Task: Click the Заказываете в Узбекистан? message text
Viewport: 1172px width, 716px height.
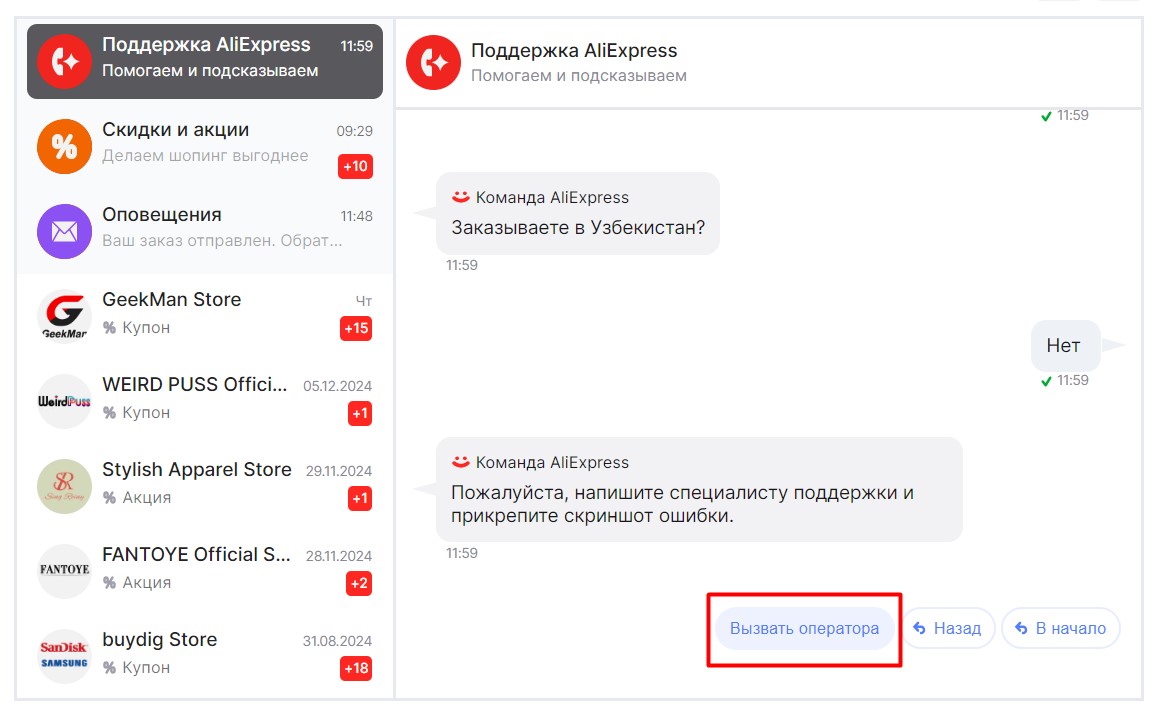Action: tap(578, 227)
